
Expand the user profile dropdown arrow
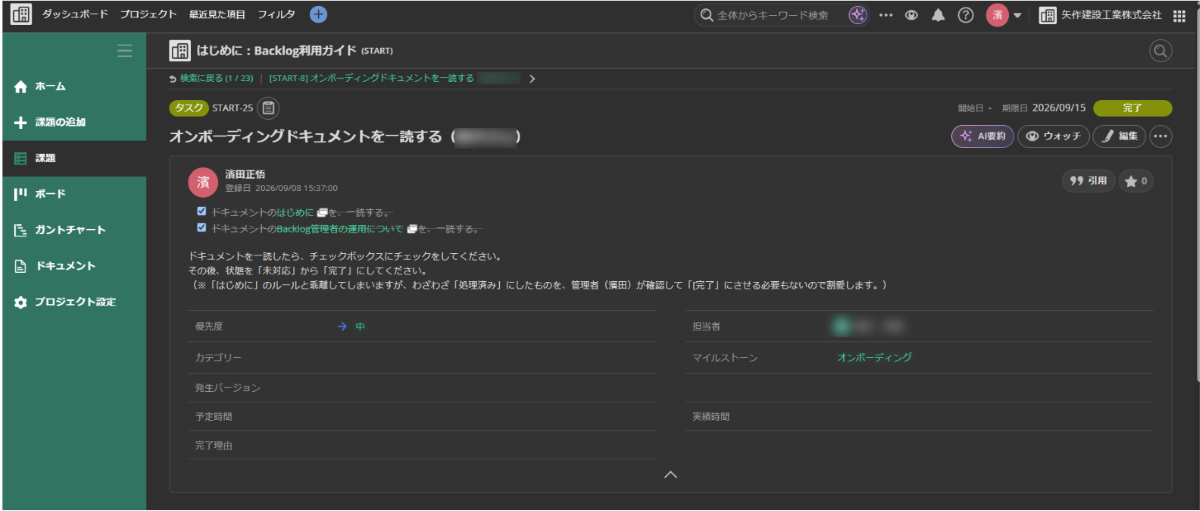(1018, 16)
